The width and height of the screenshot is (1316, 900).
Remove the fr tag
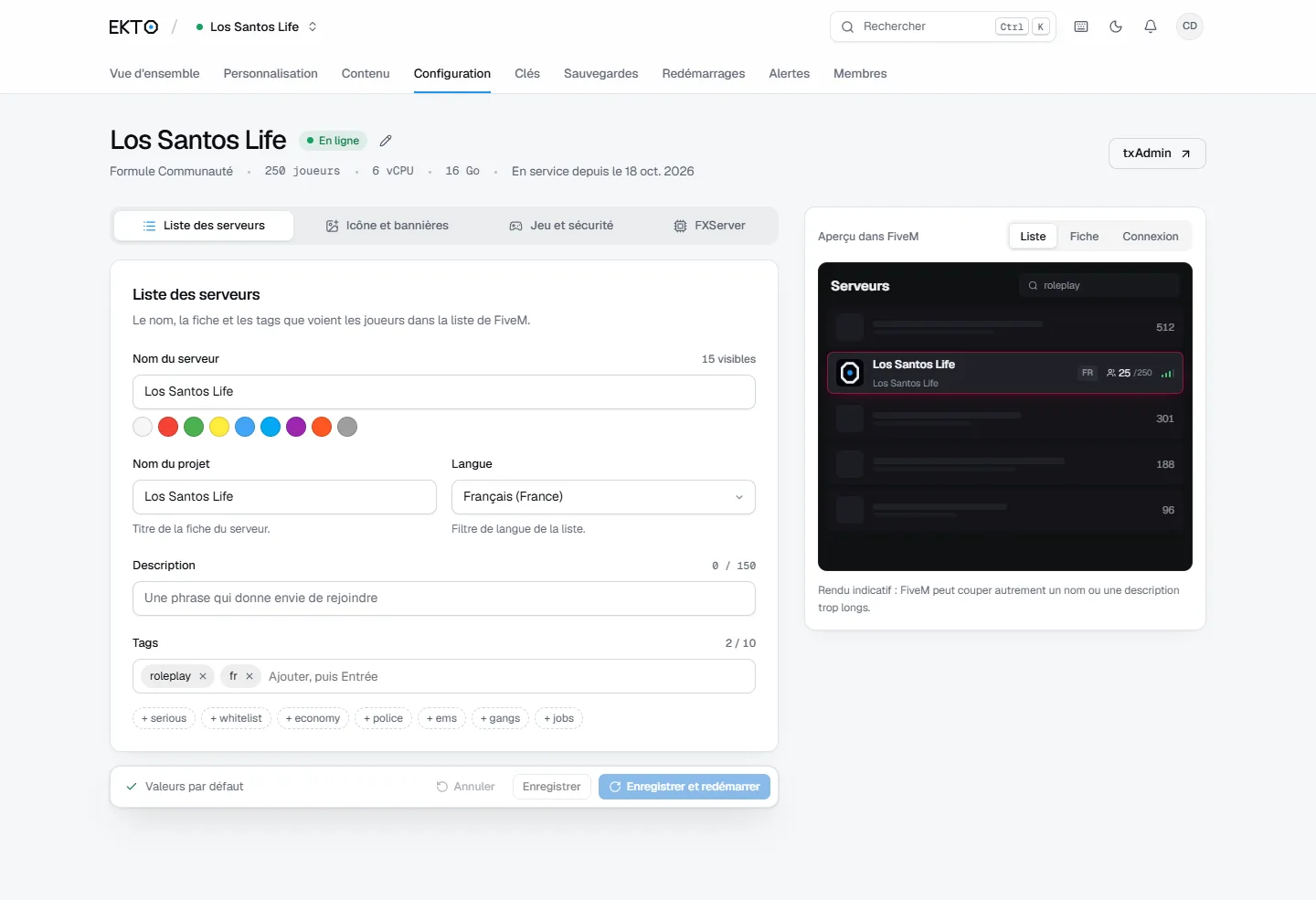[x=249, y=676]
